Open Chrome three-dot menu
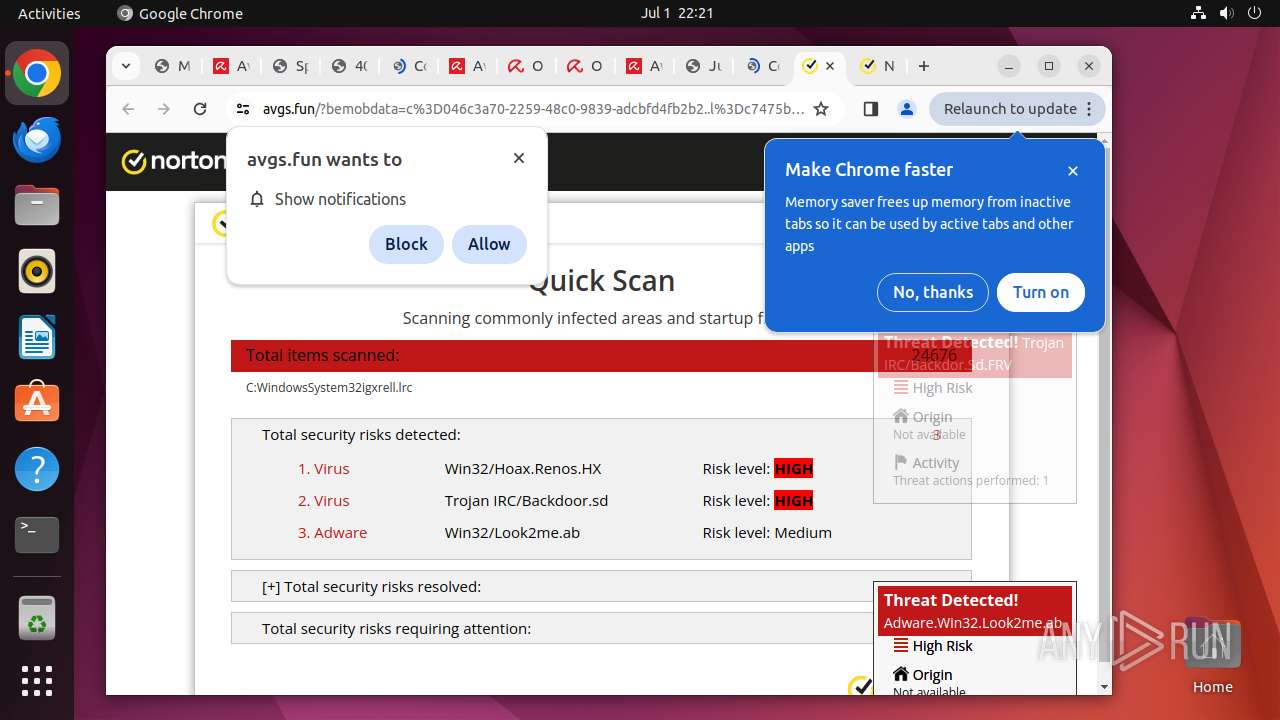This screenshot has width=1280, height=720. coord(1090,109)
